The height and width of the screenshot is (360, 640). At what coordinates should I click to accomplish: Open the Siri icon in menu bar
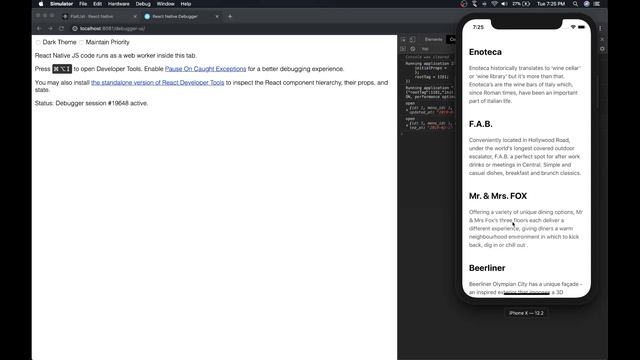point(587,4)
